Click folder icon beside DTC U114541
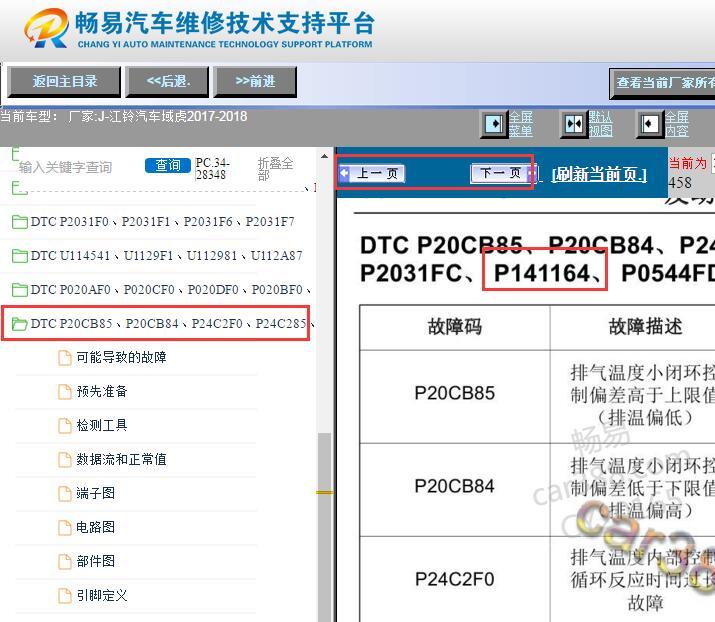This screenshot has width=715, height=622. coord(19,256)
